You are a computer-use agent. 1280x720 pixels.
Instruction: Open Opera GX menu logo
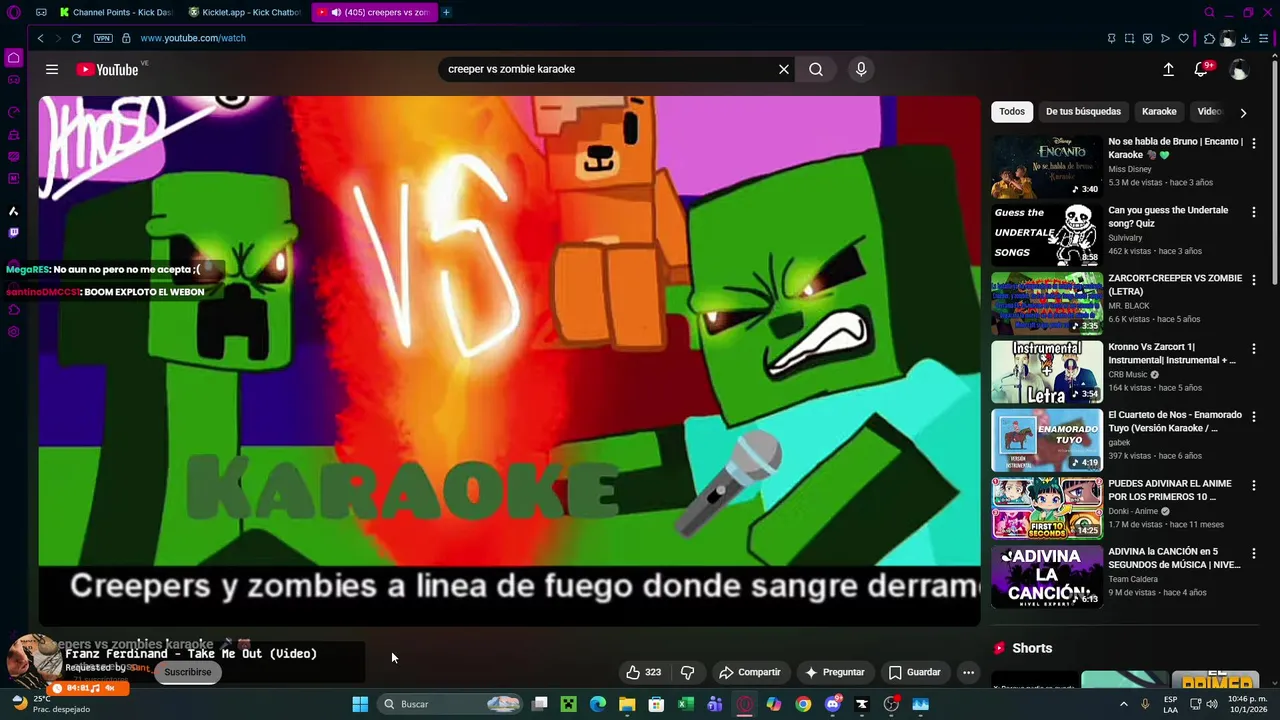(13, 12)
